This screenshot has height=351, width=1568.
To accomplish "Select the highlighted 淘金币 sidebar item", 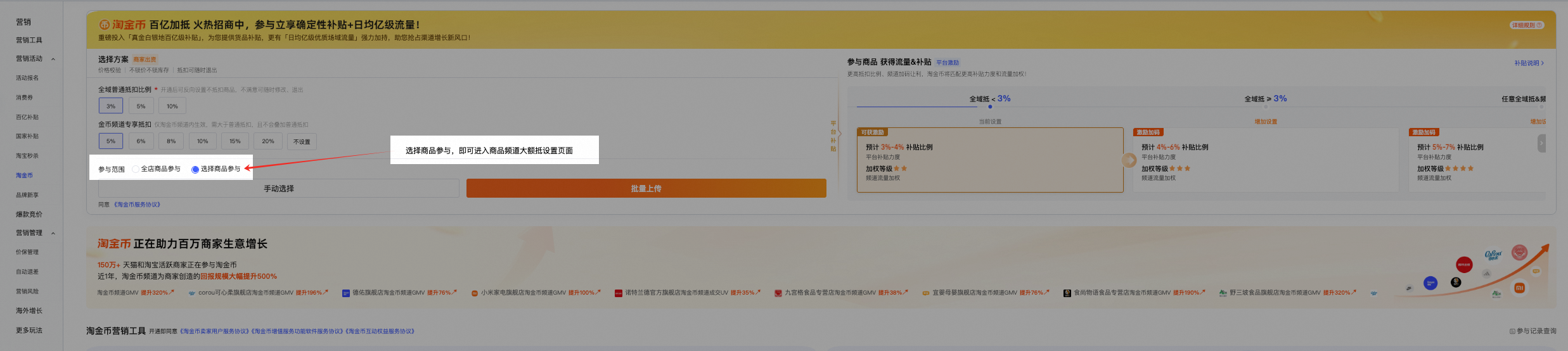I will coord(24,175).
